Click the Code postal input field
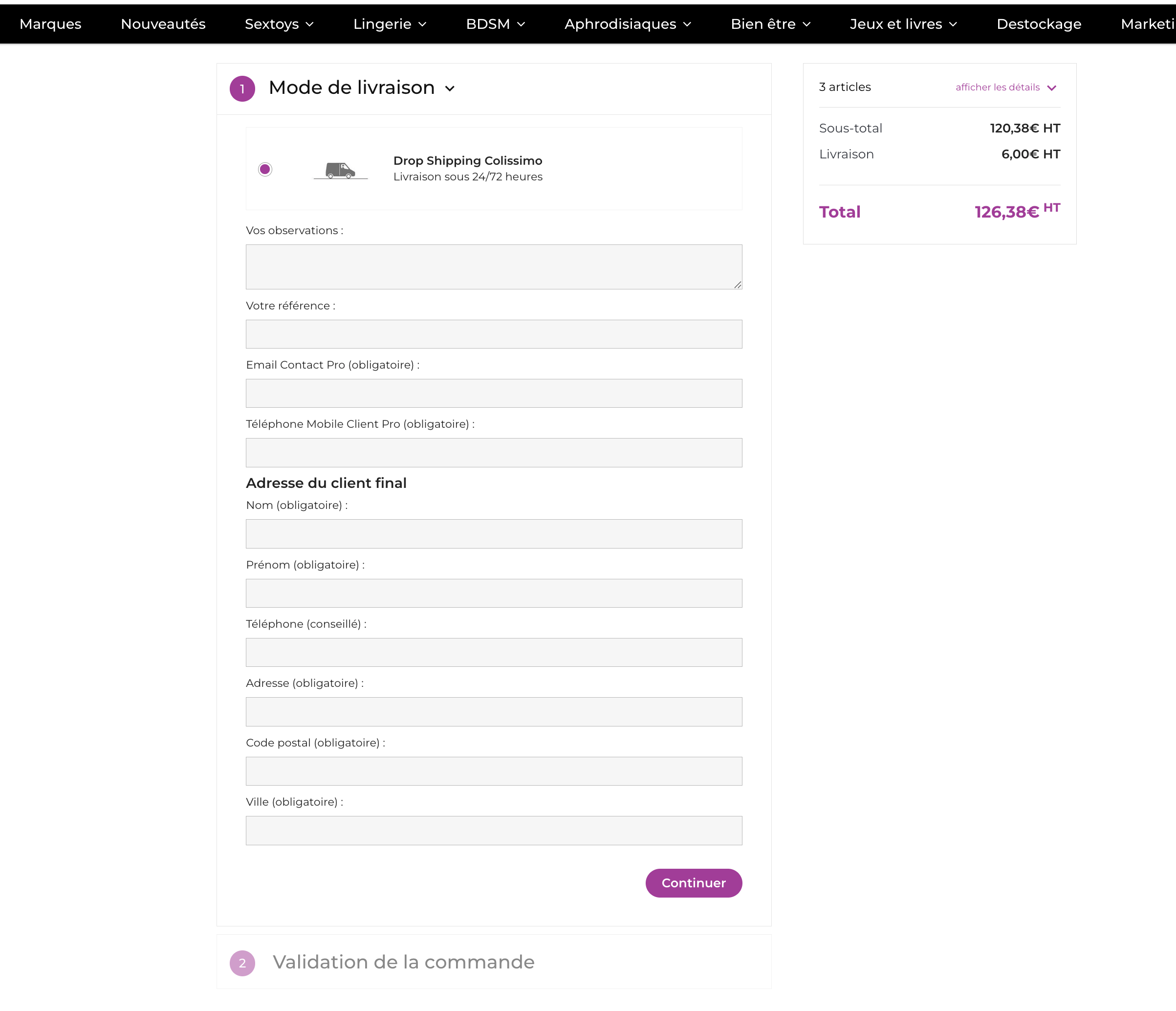The image size is (1176, 1011). coord(494,771)
